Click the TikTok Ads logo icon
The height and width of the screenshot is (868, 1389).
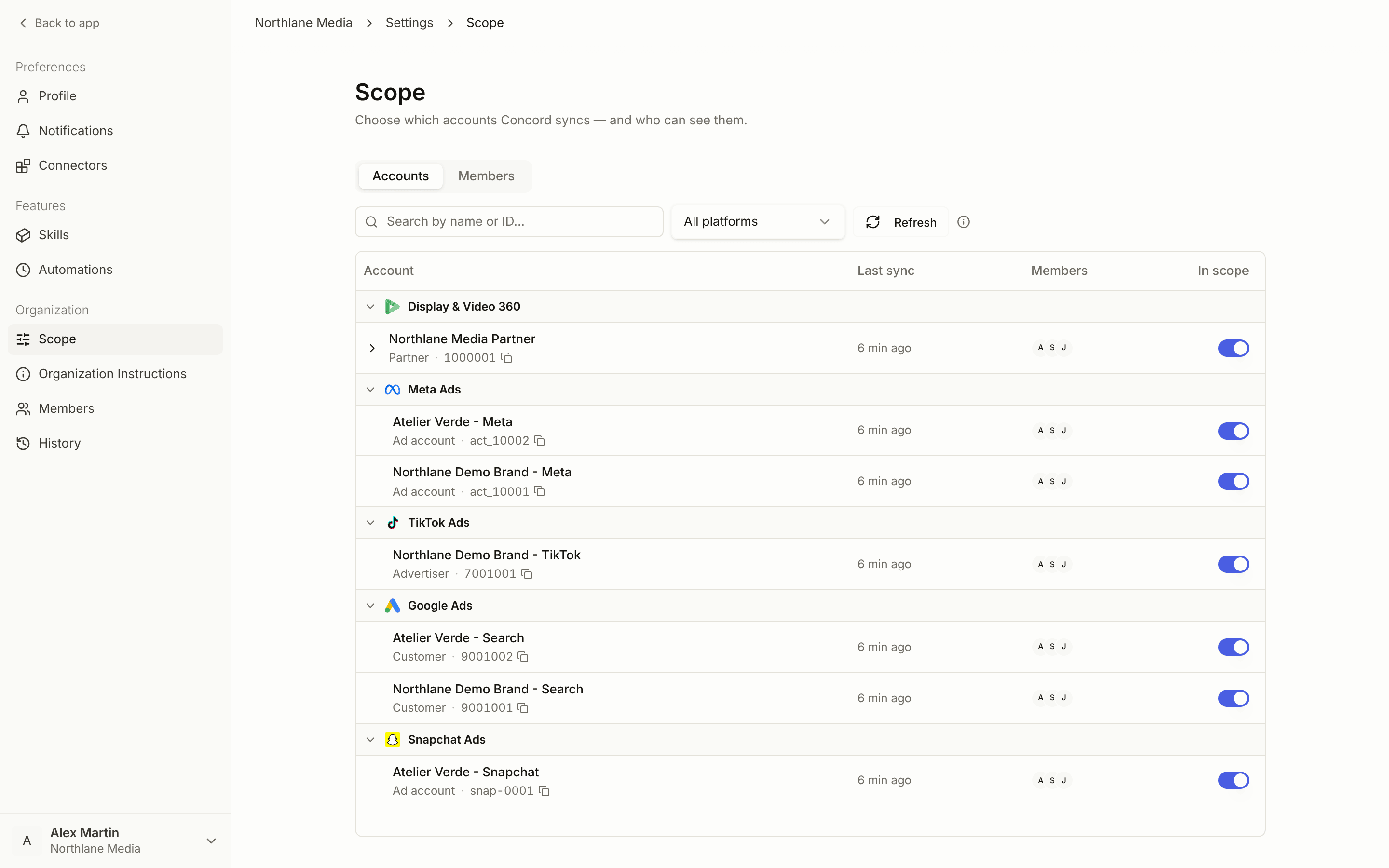pos(393,523)
